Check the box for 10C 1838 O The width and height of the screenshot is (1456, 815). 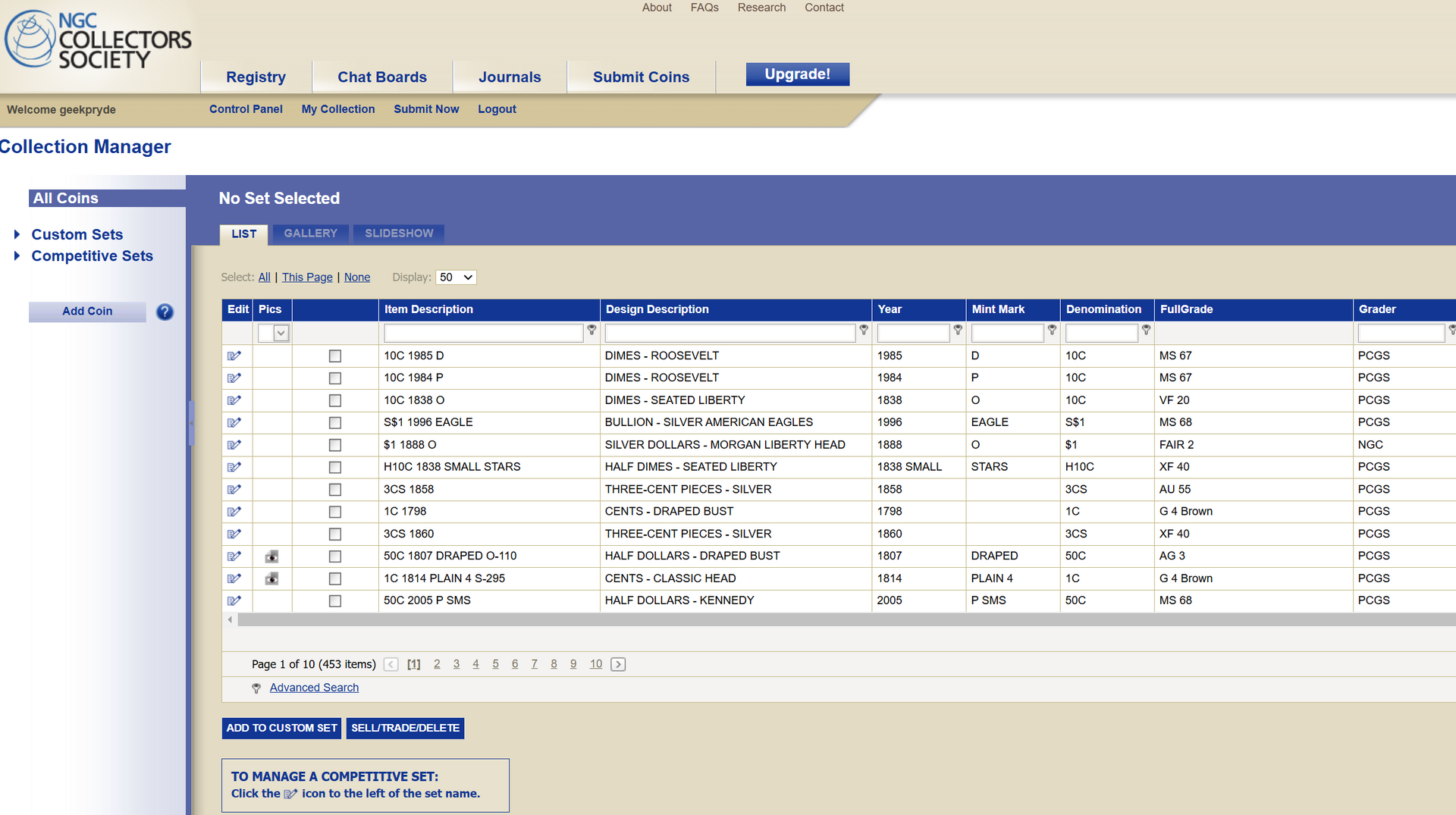coord(334,400)
